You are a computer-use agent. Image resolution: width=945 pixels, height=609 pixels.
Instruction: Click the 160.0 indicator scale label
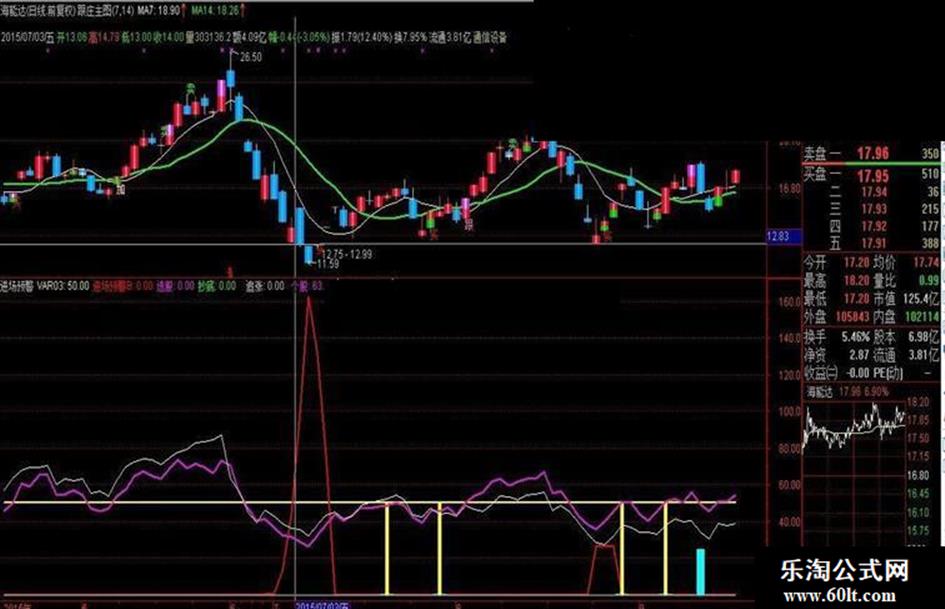pyautogui.click(x=789, y=302)
